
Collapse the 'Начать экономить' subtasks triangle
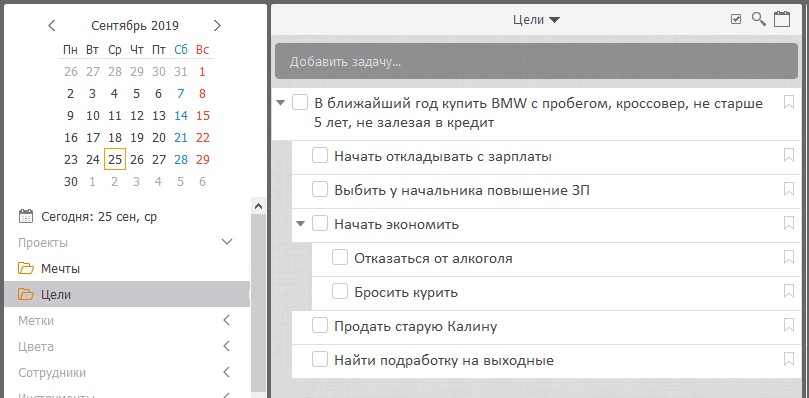(x=300, y=224)
